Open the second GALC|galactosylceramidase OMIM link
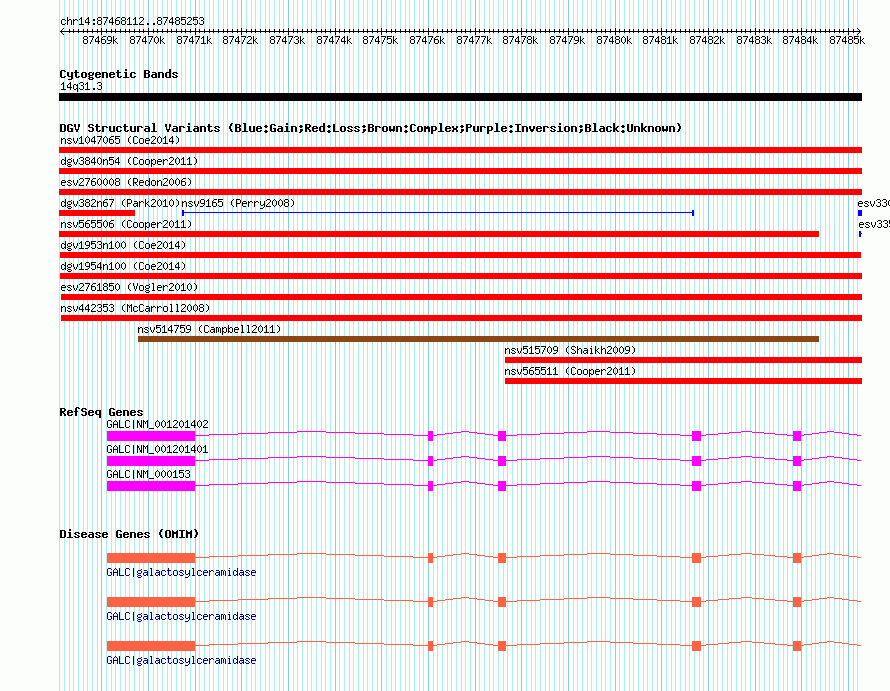The image size is (890, 691). point(181,616)
